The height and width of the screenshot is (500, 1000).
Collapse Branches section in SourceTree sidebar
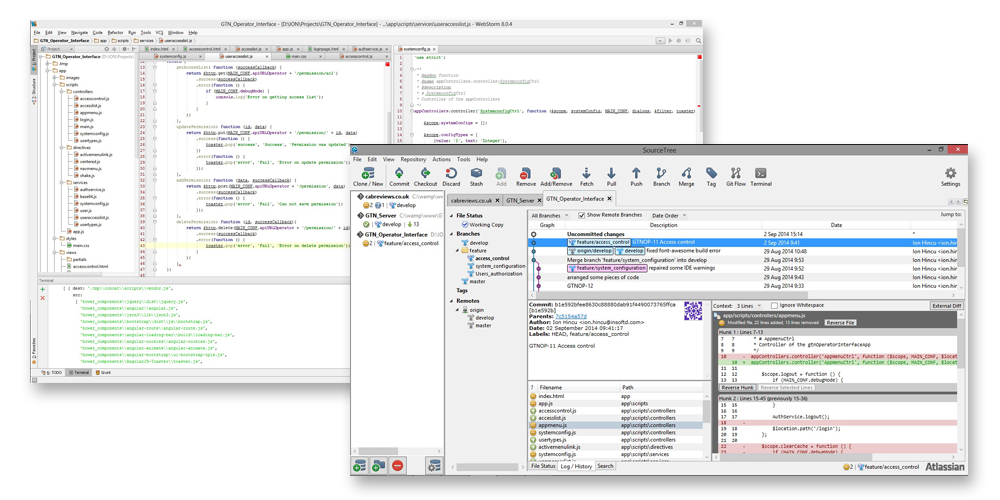[x=450, y=234]
